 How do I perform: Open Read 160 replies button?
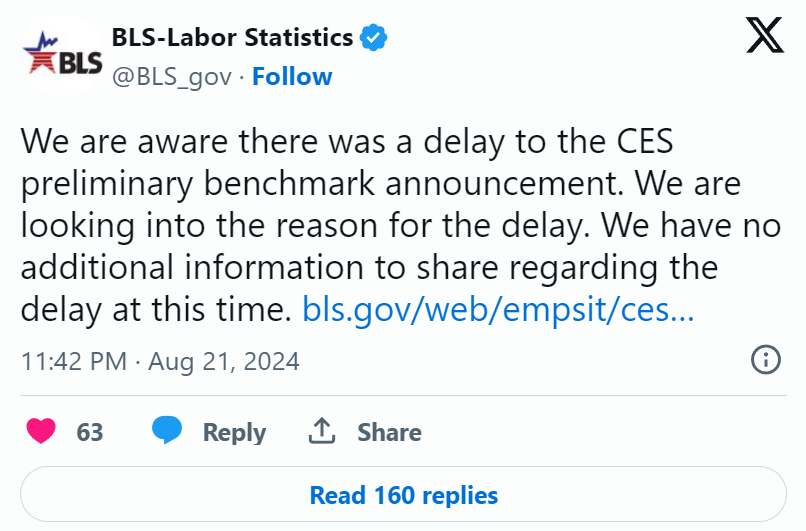click(404, 495)
